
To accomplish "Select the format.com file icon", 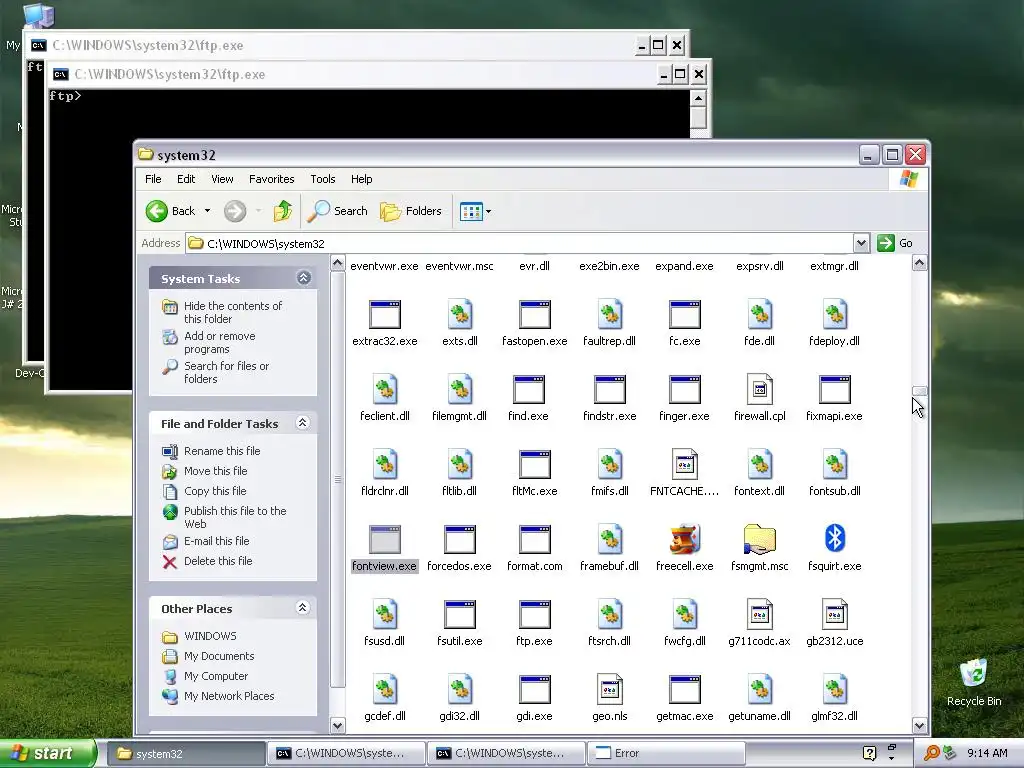I will 534,539.
